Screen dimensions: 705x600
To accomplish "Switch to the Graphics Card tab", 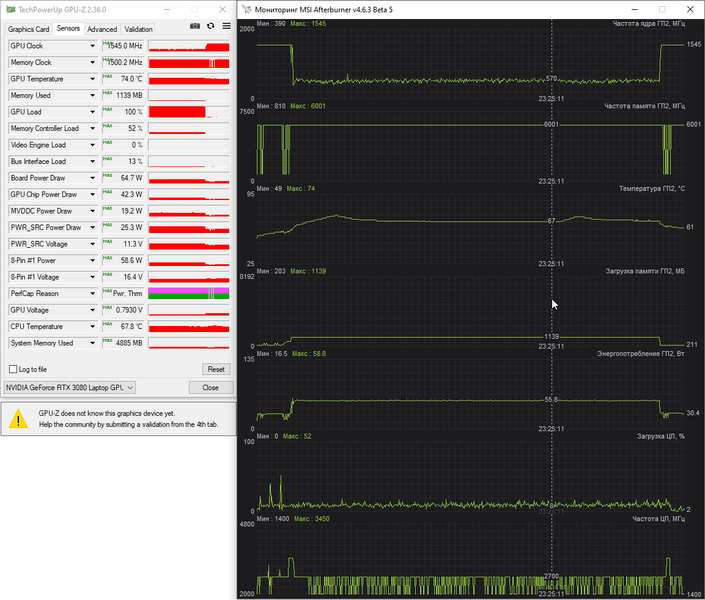I will tap(28, 29).
